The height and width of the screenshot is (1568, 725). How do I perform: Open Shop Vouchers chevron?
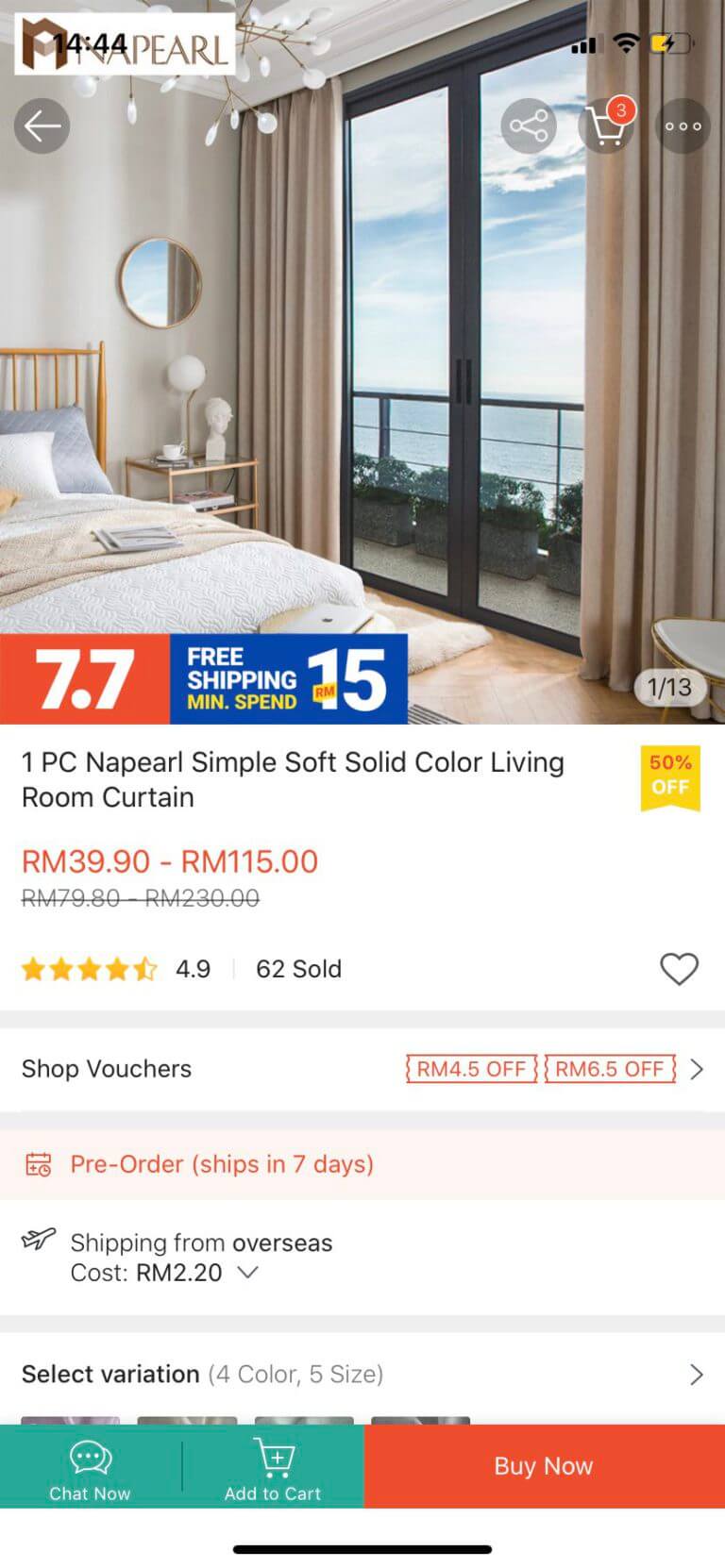(x=697, y=1069)
